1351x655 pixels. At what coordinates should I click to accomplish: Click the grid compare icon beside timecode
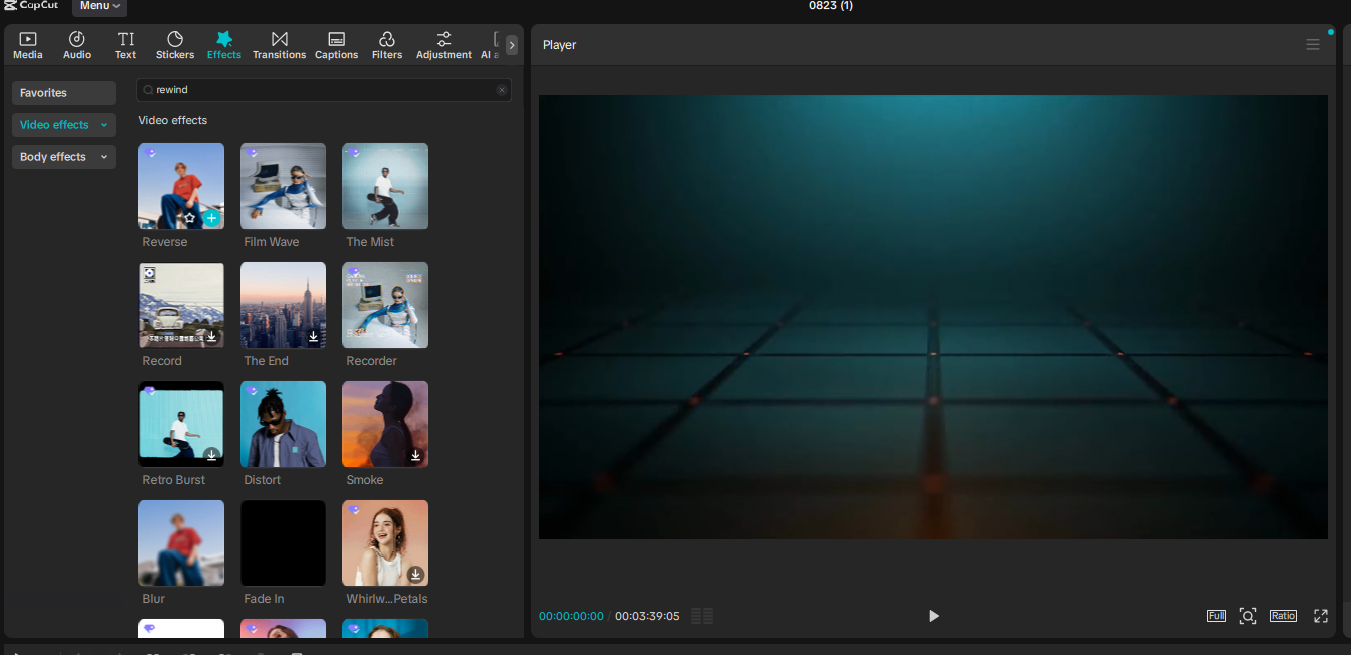[702, 616]
